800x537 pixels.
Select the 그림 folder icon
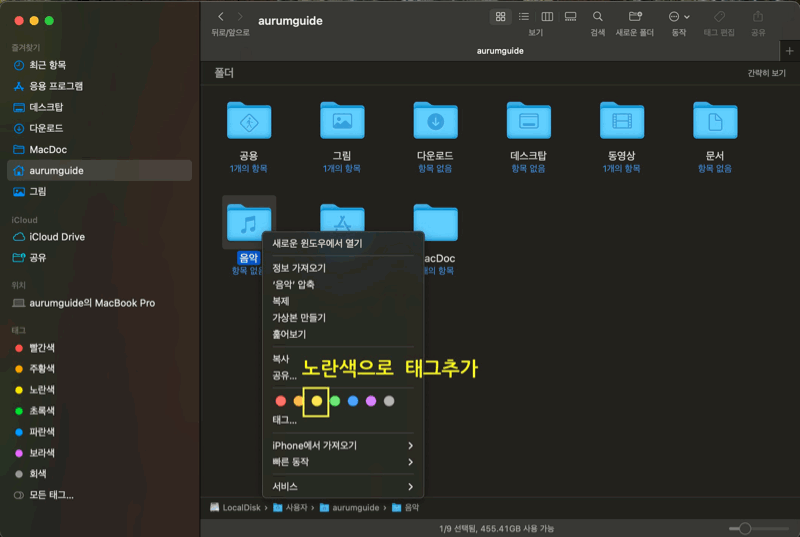pos(342,120)
